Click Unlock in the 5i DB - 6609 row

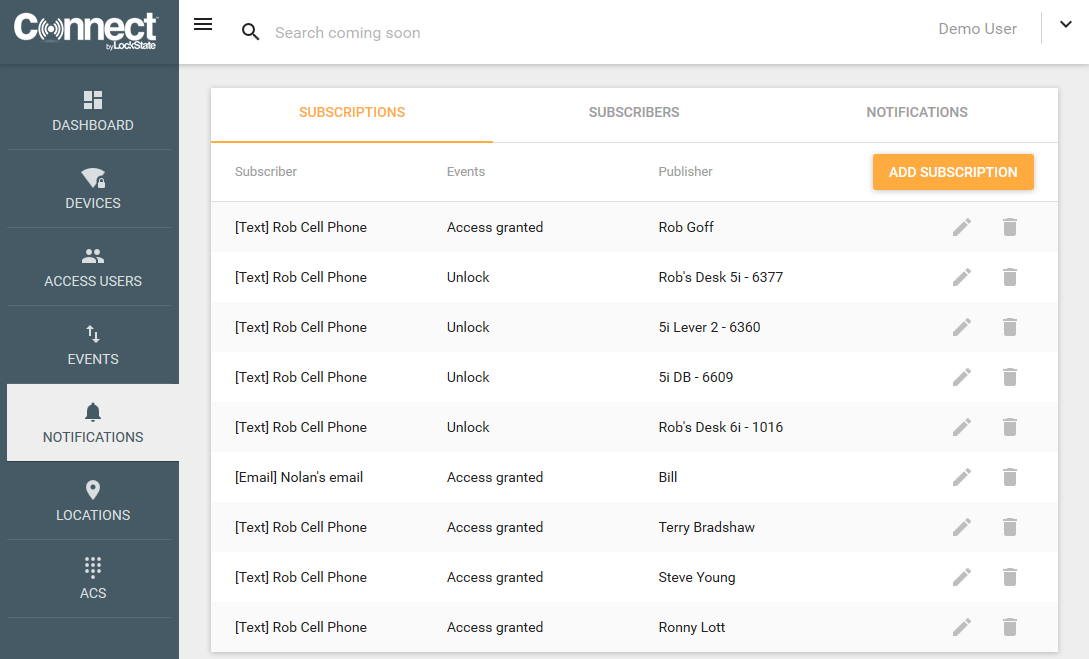pos(468,377)
